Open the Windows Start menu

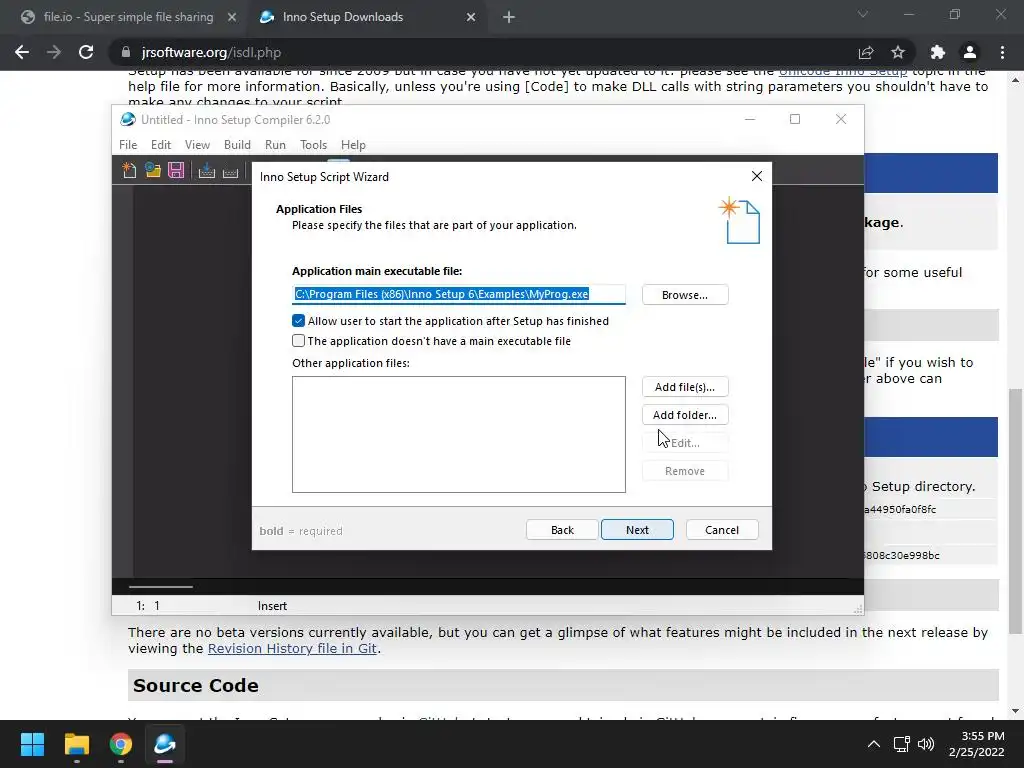(32, 744)
